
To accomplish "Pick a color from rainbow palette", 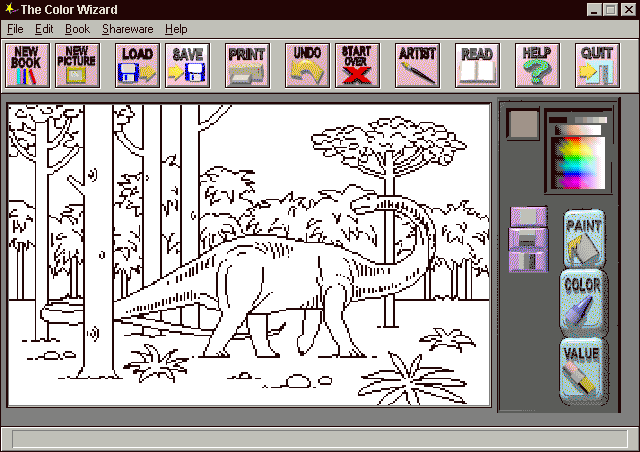I will tap(578, 163).
